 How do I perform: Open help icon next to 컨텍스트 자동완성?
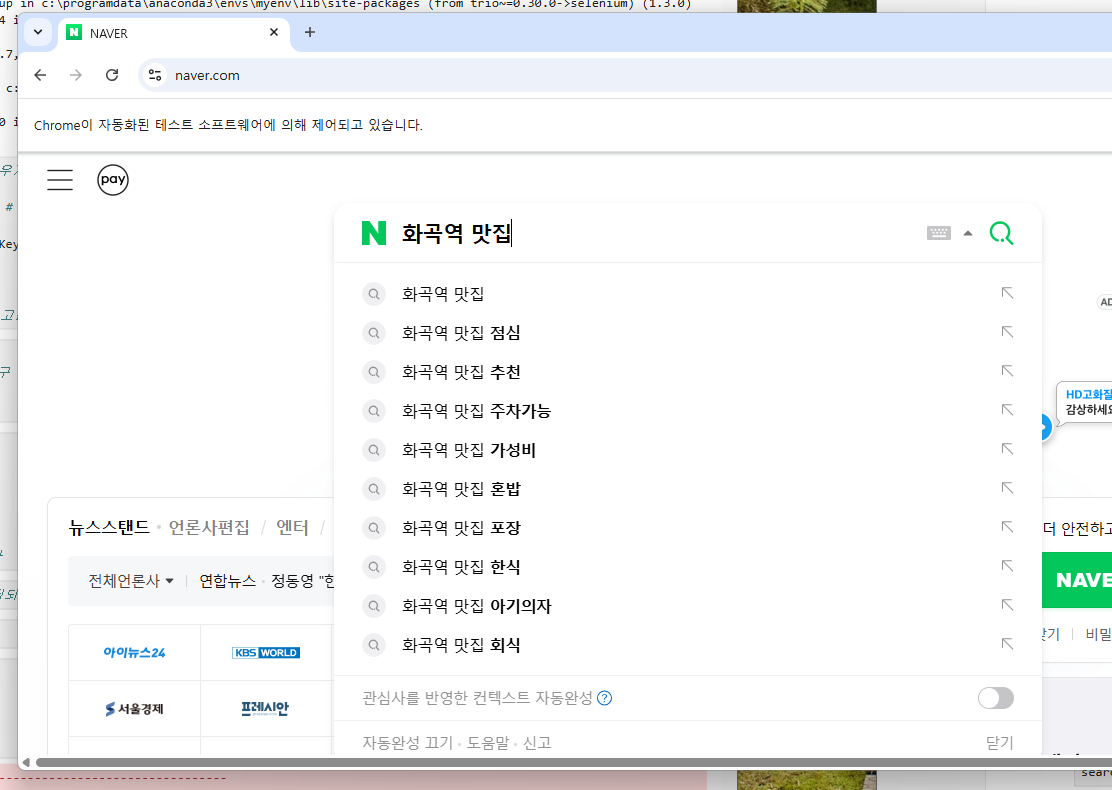[604, 698]
